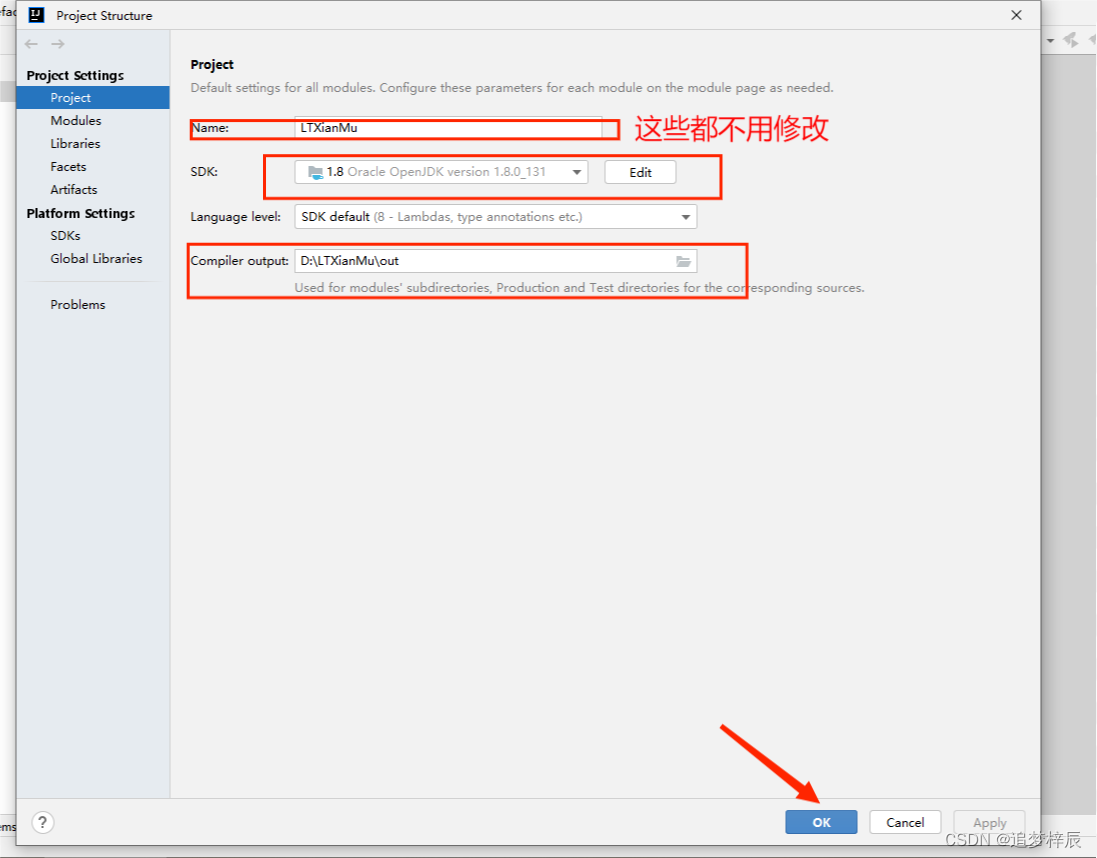Image resolution: width=1097 pixels, height=858 pixels.
Task: Click the 'Language level:' label
Action: pos(236,217)
